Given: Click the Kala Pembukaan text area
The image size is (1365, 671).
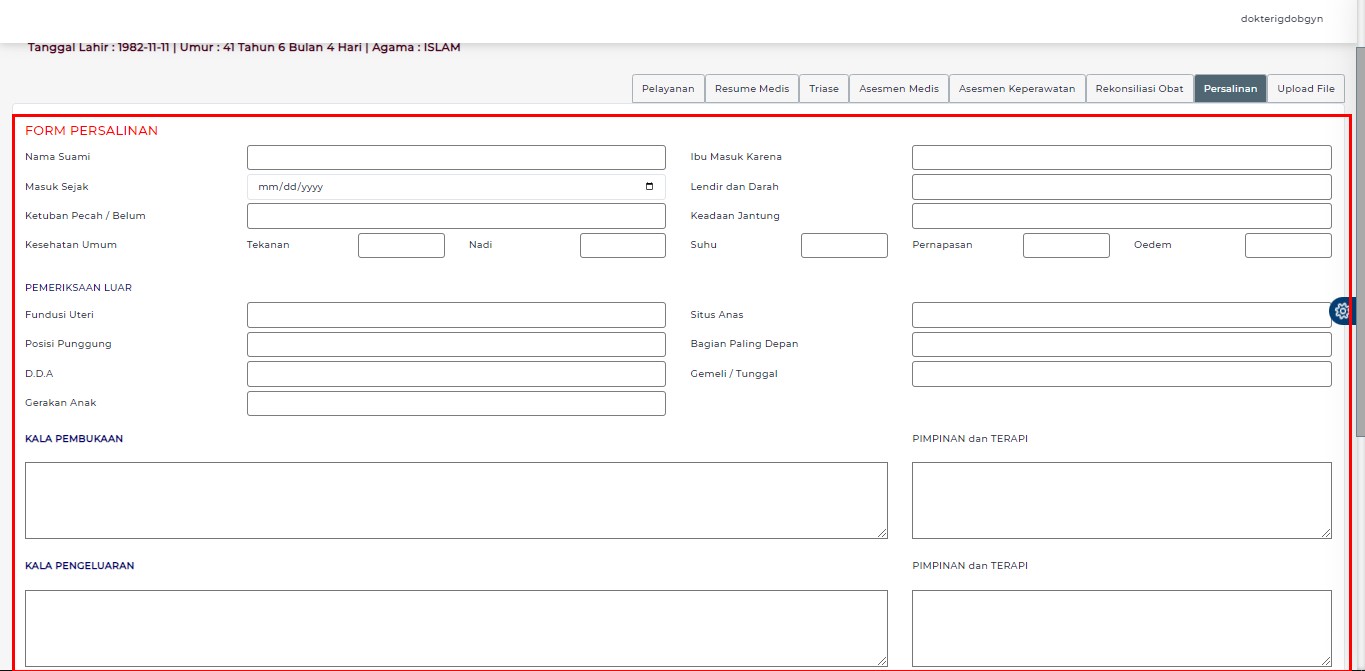Looking at the screenshot, I should [456, 500].
